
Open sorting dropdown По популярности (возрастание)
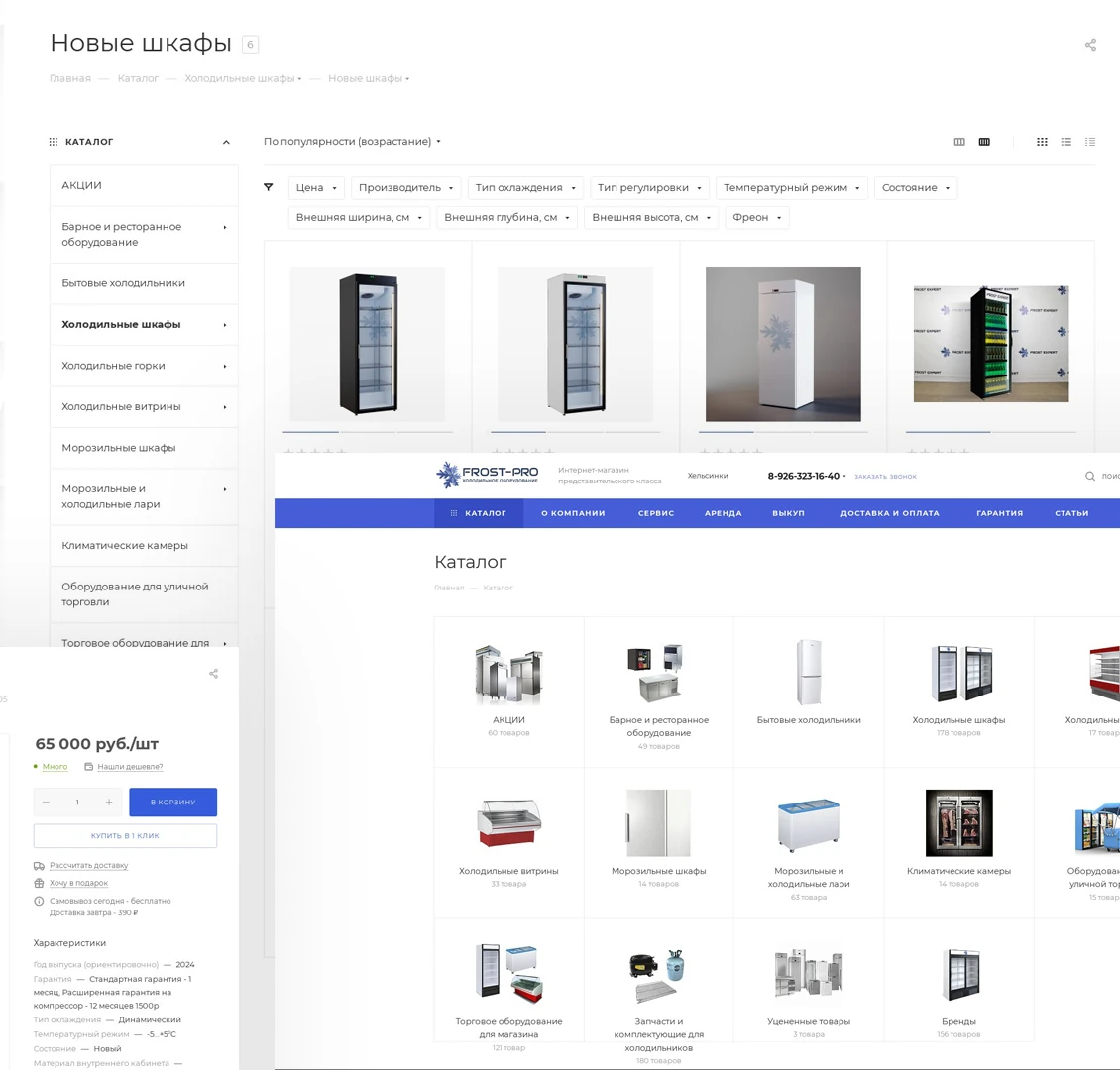pyautogui.click(x=352, y=142)
